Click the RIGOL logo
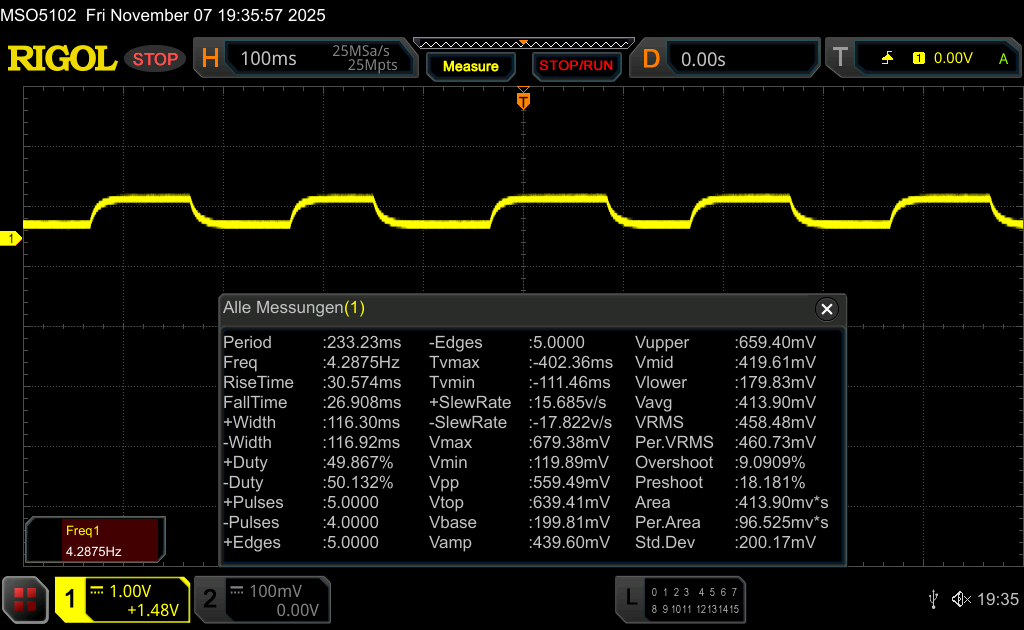The image size is (1024, 630). (x=63, y=59)
